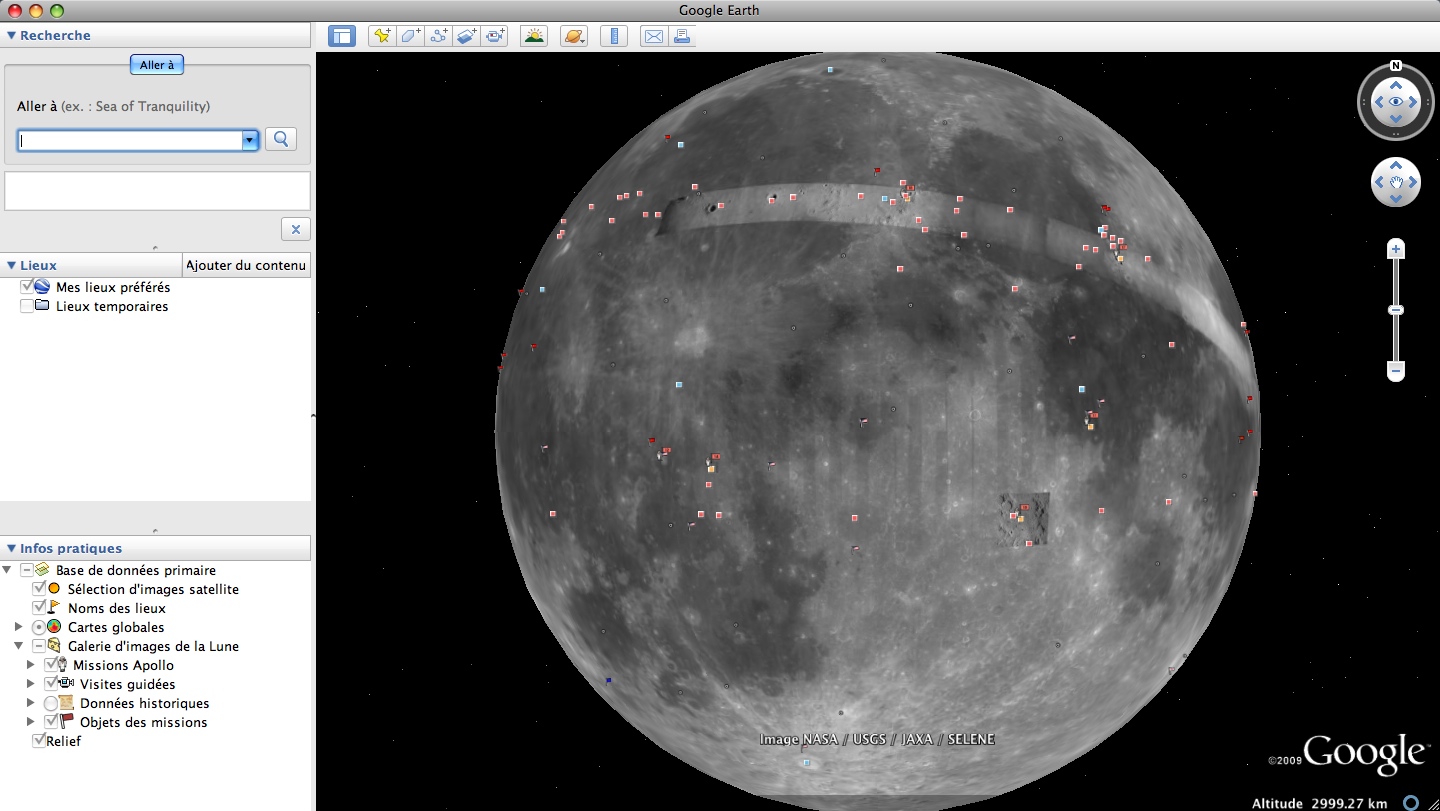The height and width of the screenshot is (811, 1440).
Task: Expand the Visites guidées tree node
Action: tap(30, 684)
